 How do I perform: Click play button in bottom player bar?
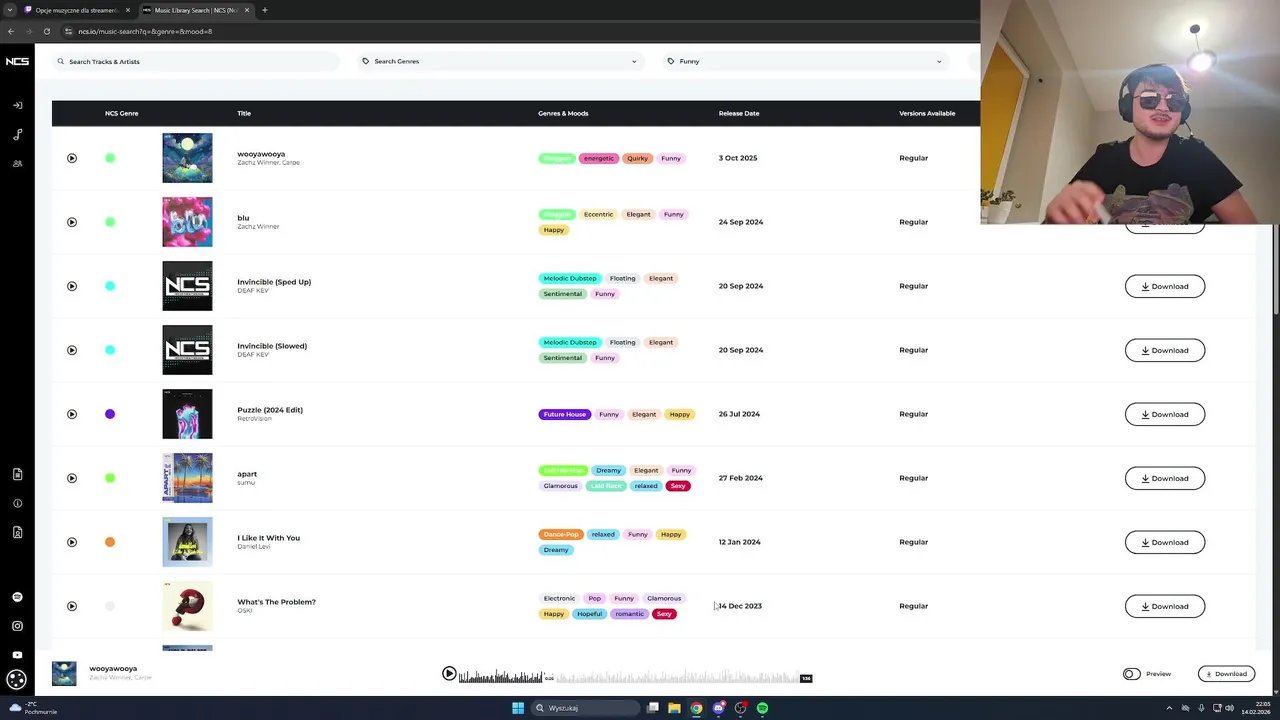pyautogui.click(x=449, y=674)
